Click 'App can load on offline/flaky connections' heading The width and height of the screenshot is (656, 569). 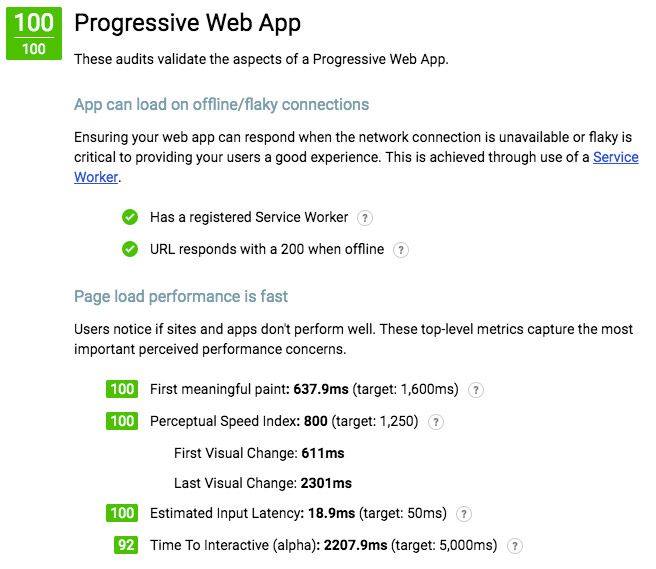(221, 105)
